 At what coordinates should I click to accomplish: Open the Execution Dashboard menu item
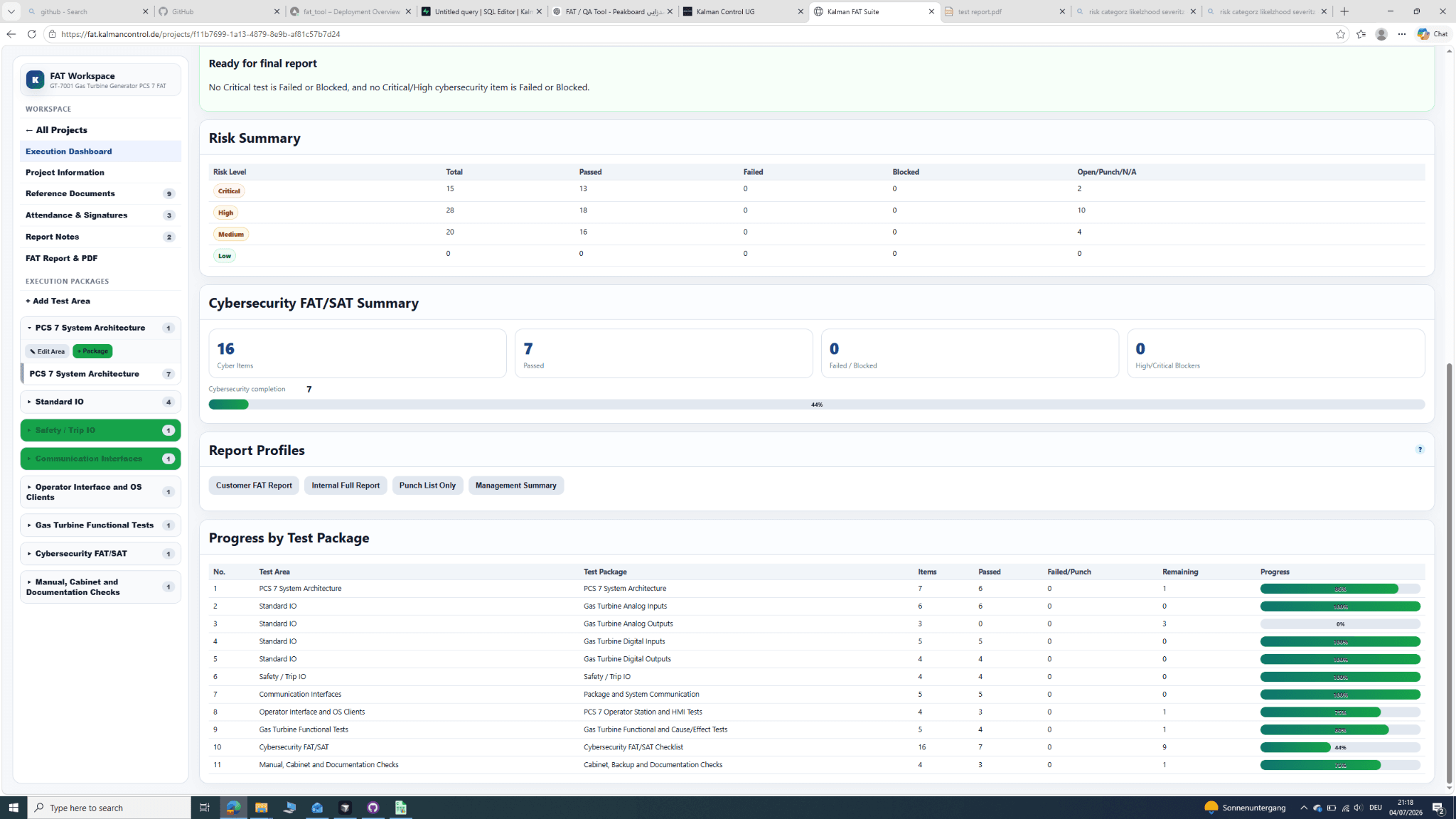[x=100, y=151]
